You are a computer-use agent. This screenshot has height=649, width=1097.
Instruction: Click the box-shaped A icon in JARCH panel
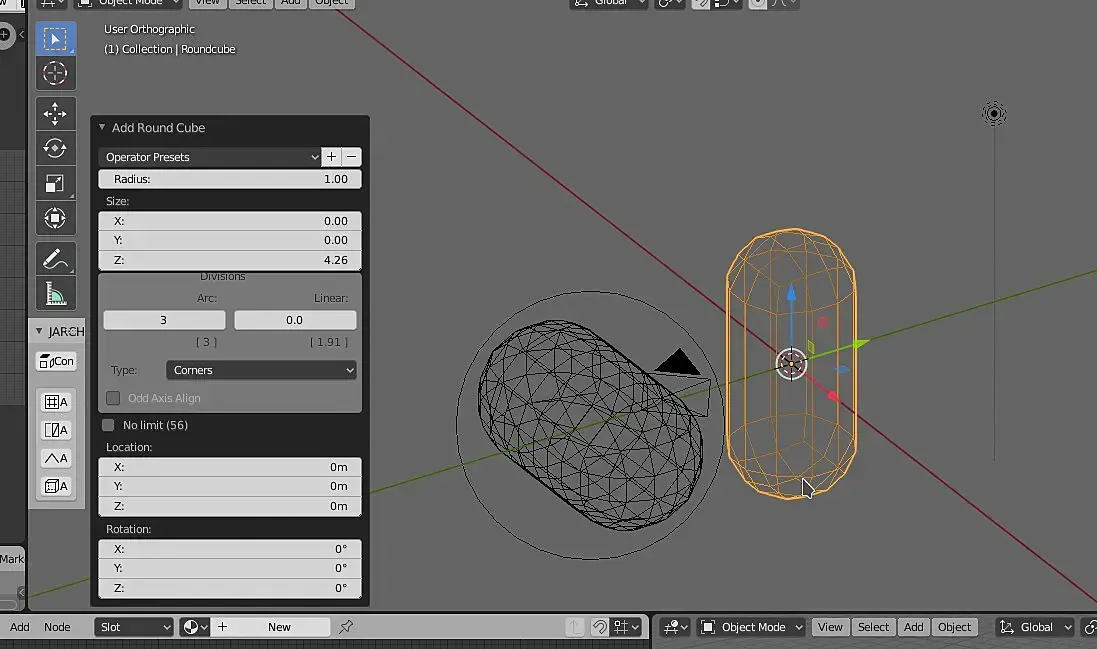(56, 486)
